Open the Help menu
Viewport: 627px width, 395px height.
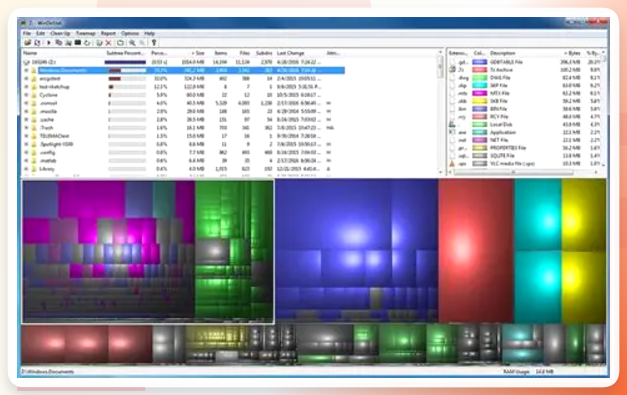150,33
